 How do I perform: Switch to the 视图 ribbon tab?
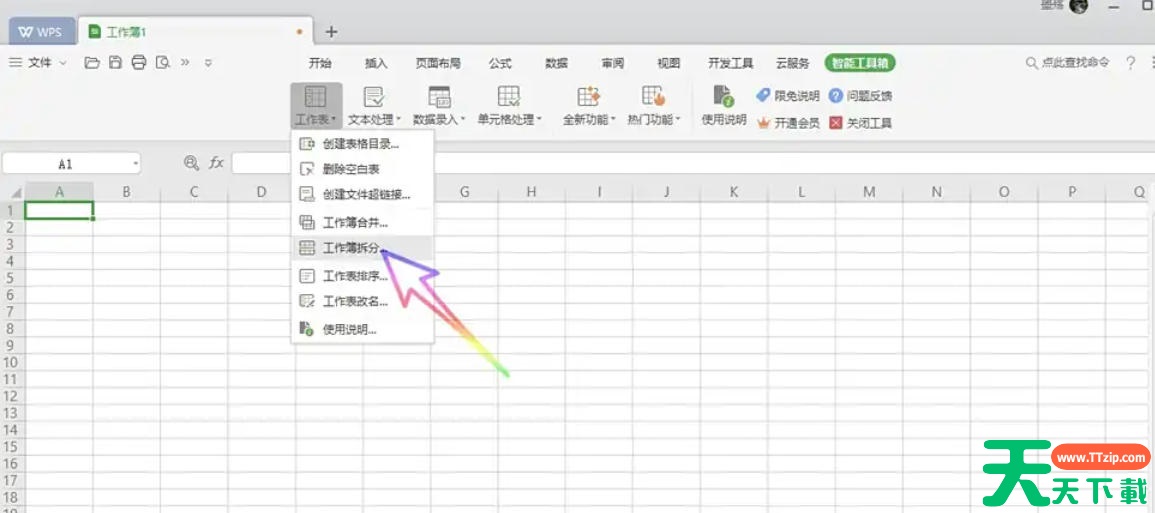[668, 63]
